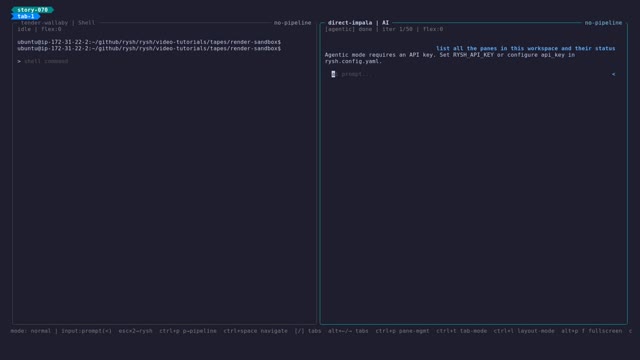Click the 'idle | flex:0' status line
Image resolution: width=640 pixels, height=360 pixels.
(x=39, y=29)
